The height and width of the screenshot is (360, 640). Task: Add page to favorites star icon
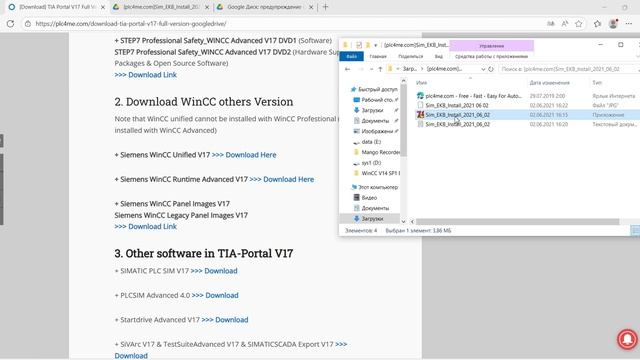(x=579, y=24)
